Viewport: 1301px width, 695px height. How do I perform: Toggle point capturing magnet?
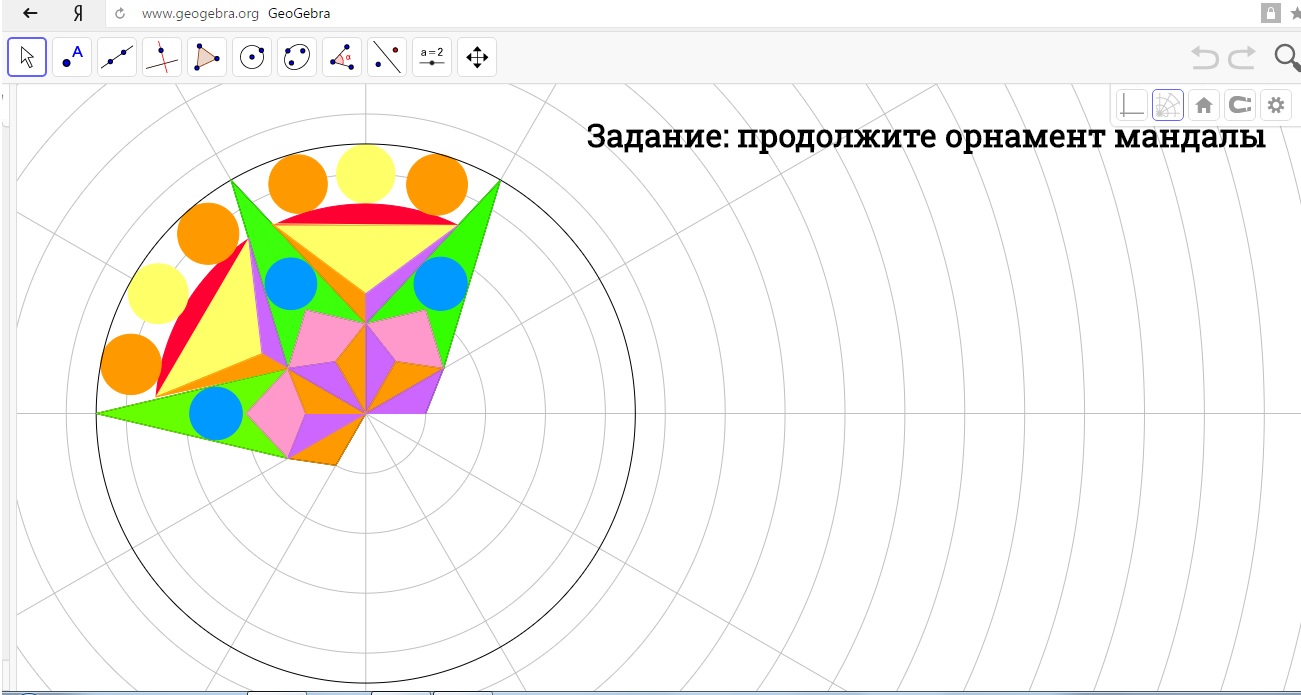1239,104
